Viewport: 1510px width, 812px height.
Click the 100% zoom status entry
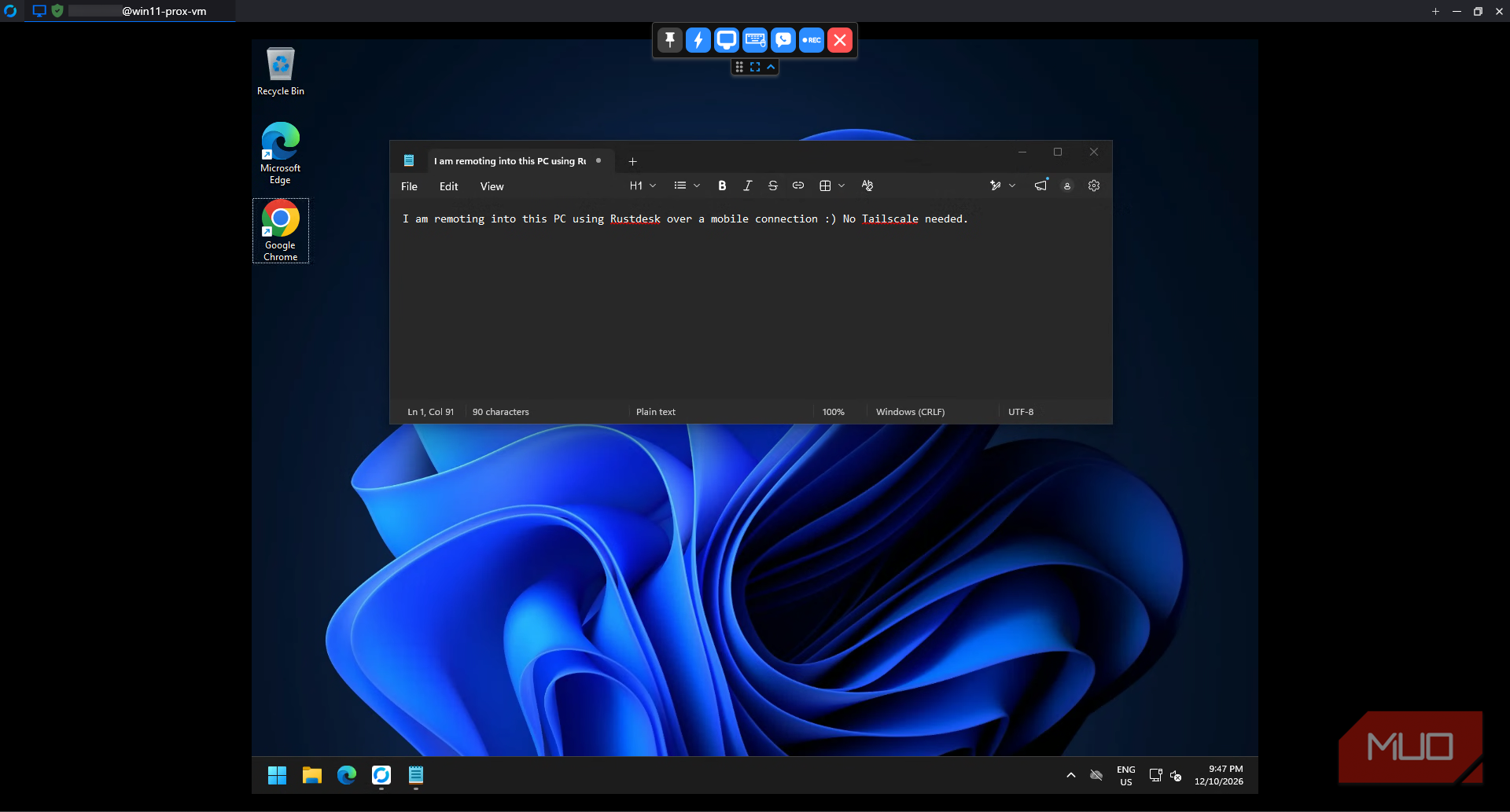coord(834,412)
